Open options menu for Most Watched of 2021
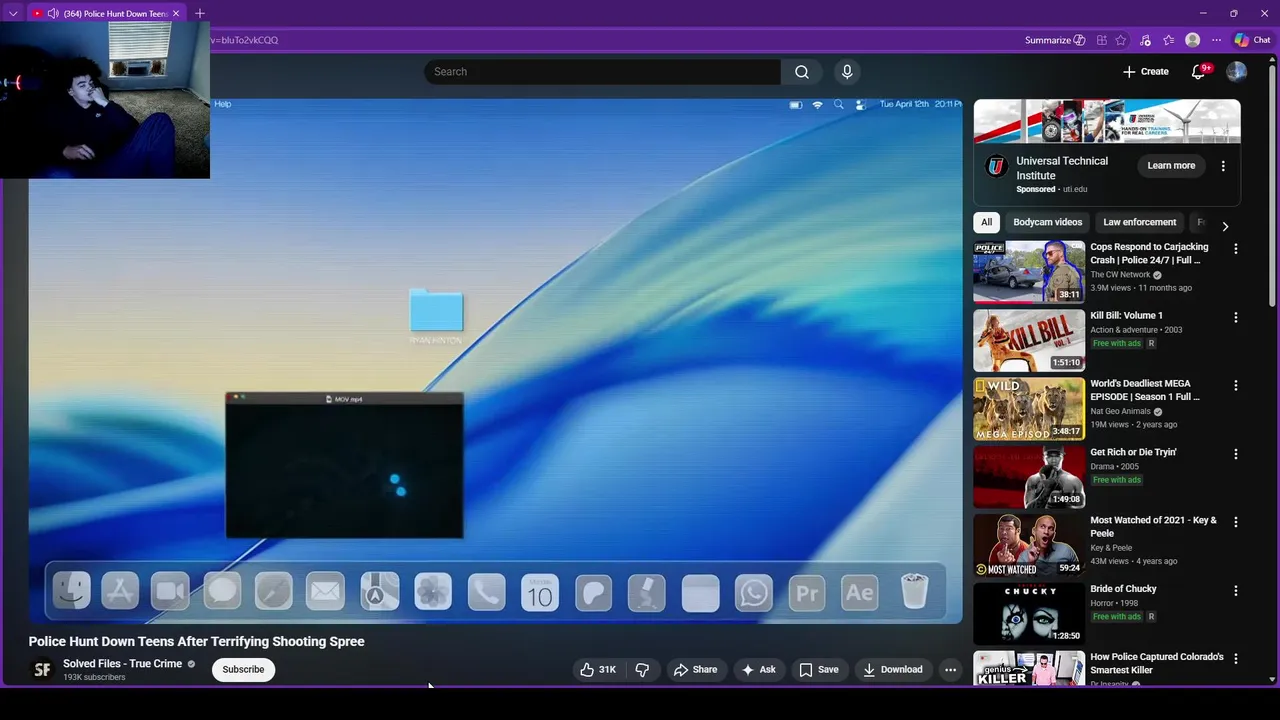Image resolution: width=1280 pixels, height=720 pixels. point(1235,522)
